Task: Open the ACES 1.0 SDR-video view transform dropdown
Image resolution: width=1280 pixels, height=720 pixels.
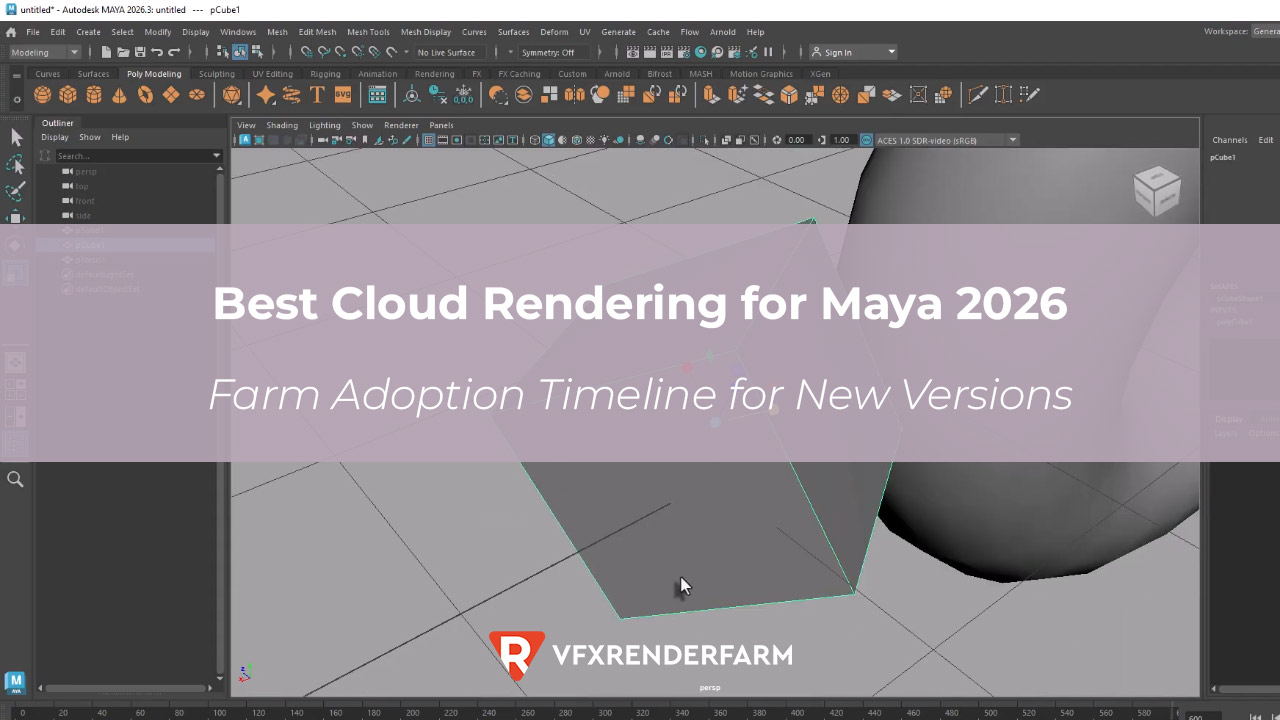Action: click(946, 140)
